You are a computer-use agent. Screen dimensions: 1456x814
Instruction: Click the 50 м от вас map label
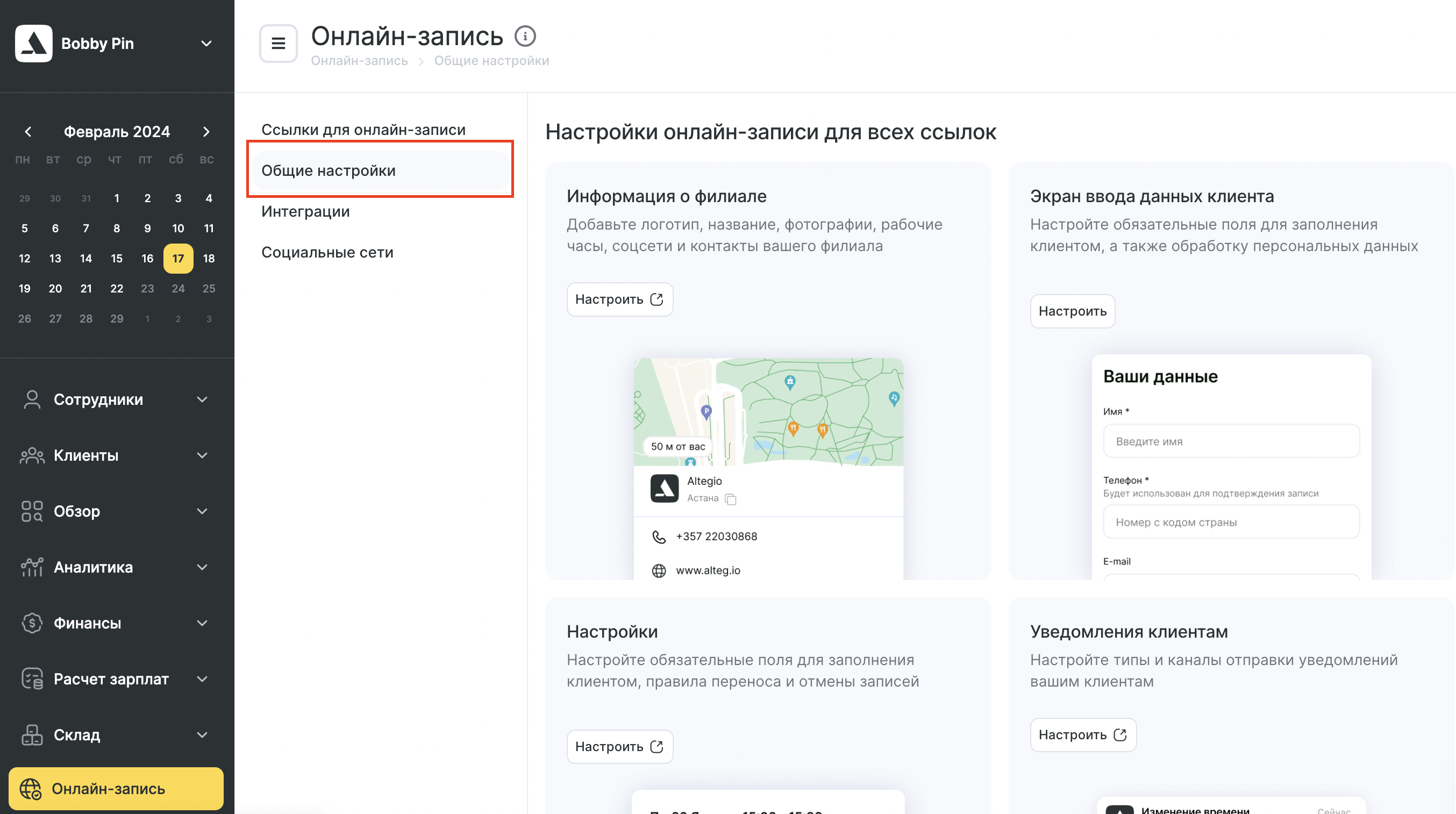[x=677, y=447]
